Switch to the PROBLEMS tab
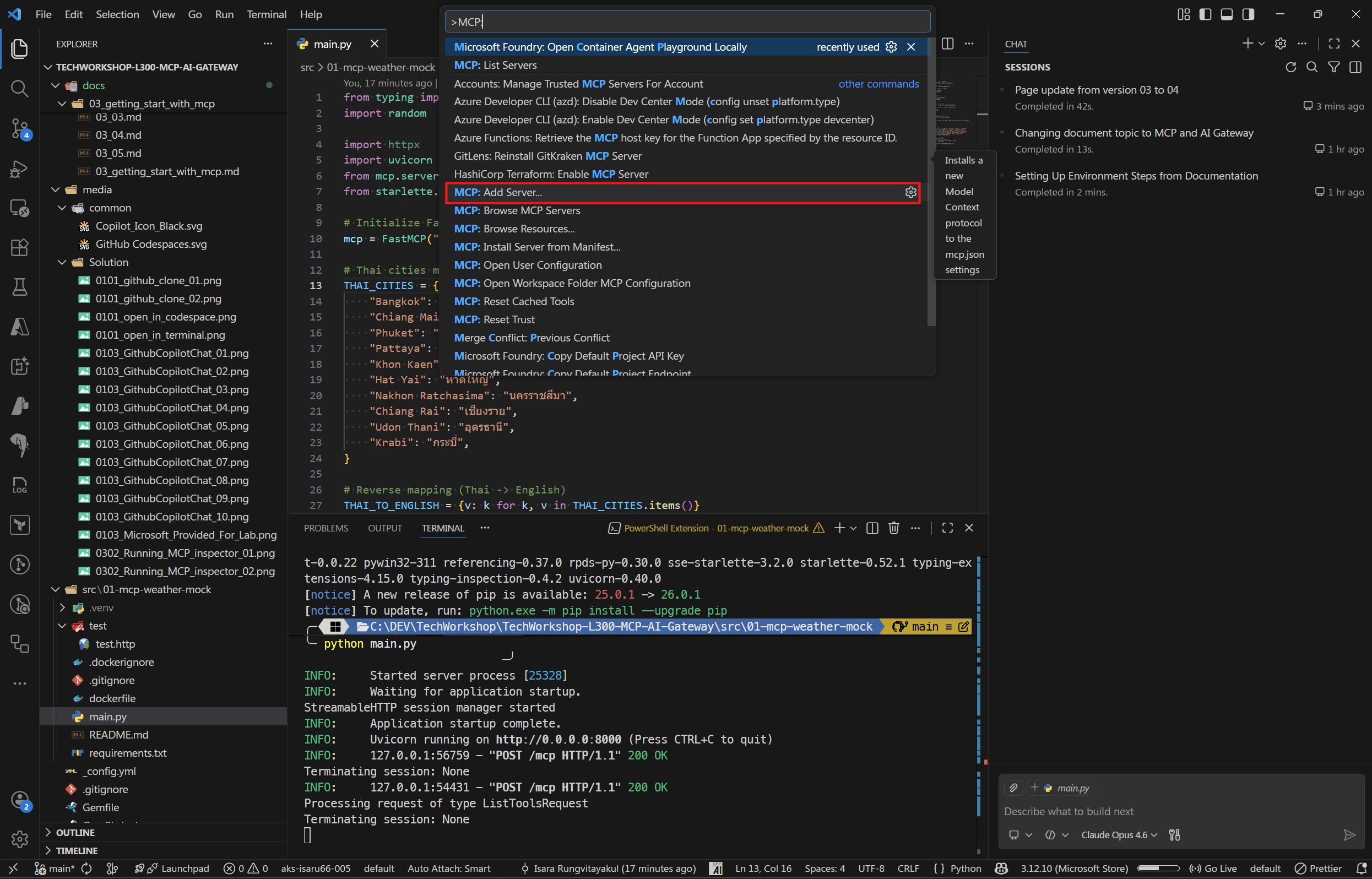Image resolution: width=1372 pixels, height=879 pixels. [326, 528]
